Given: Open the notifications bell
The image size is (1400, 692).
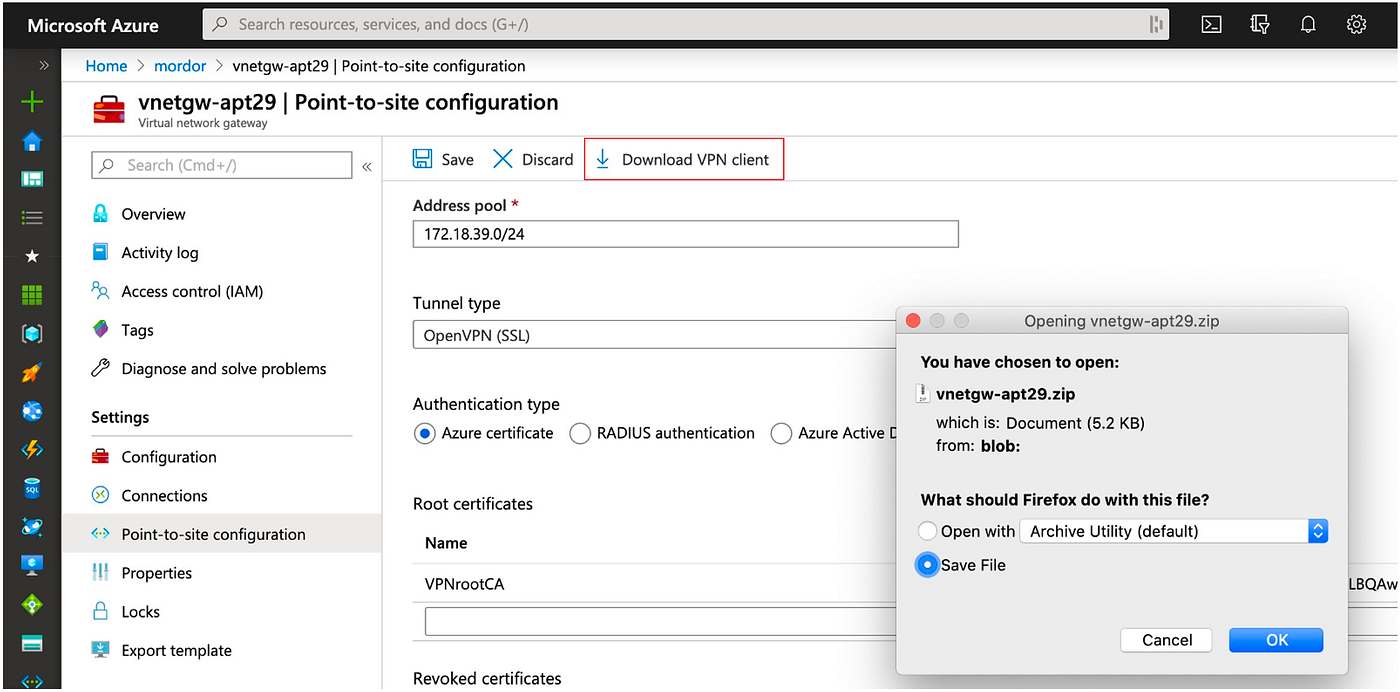Looking at the screenshot, I should (1308, 25).
